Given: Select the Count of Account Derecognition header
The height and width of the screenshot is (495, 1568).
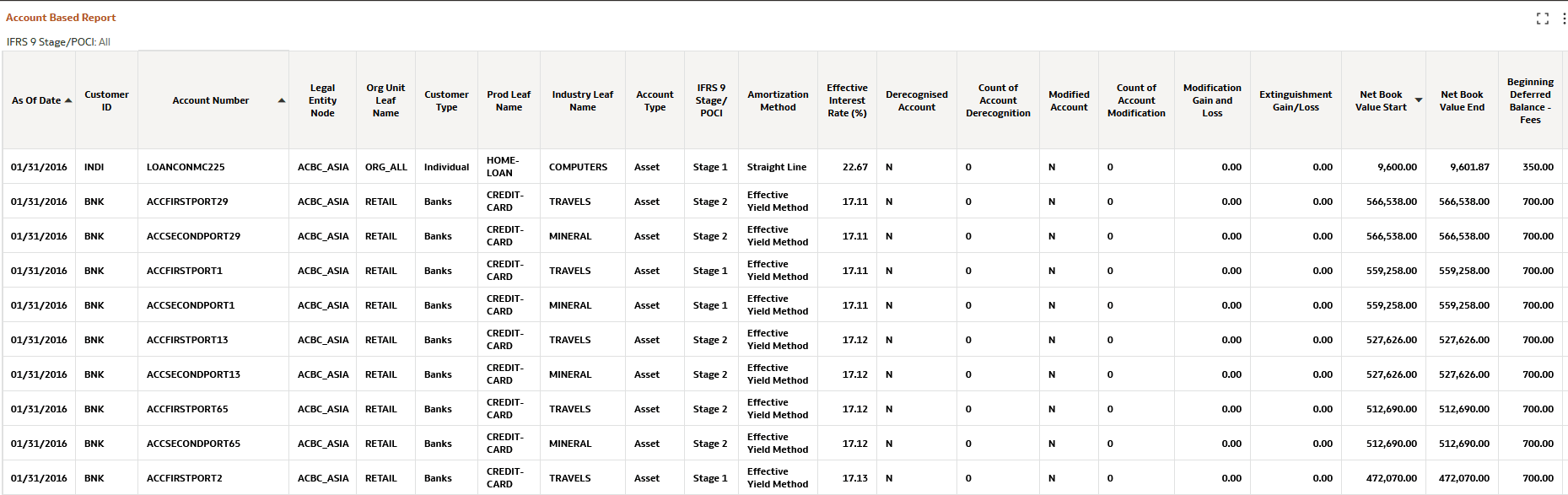Looking at the screenshot, I should [x=998, y=100].
